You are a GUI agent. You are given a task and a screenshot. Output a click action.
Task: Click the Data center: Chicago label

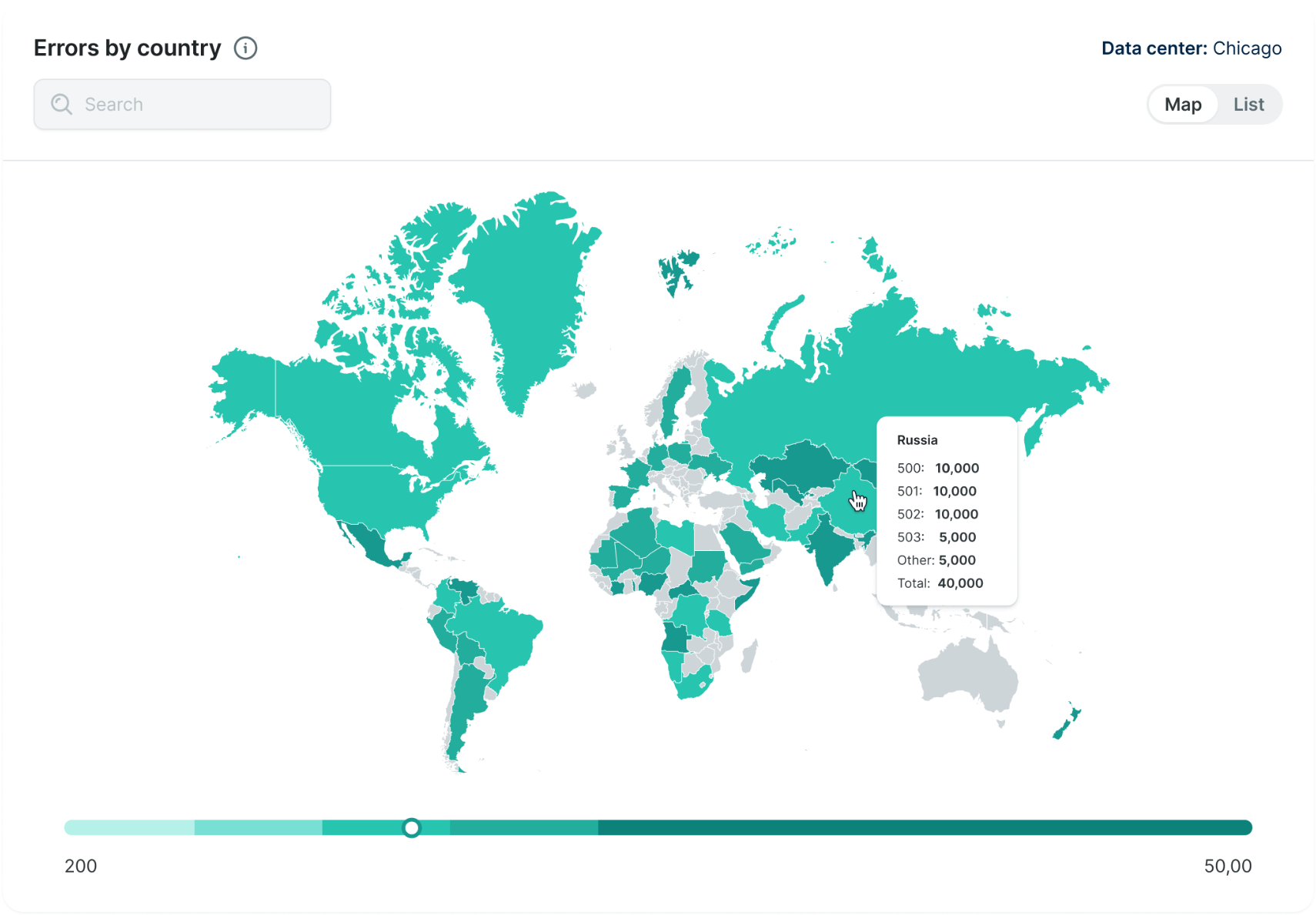tap(1191, 48)
